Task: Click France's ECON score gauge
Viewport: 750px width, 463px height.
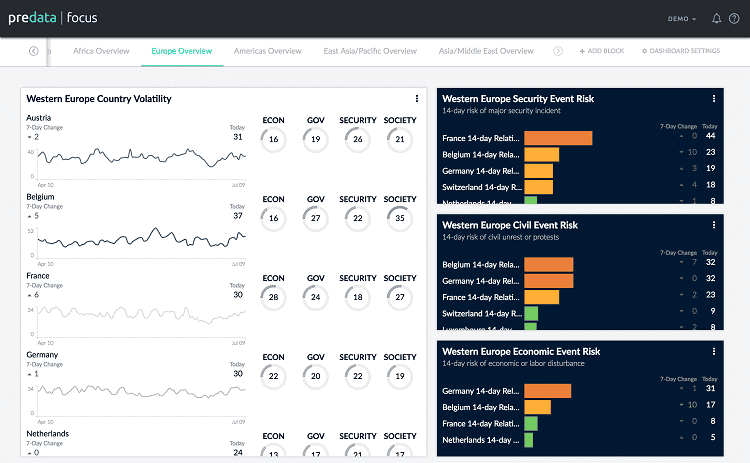Action: (273, 298)
